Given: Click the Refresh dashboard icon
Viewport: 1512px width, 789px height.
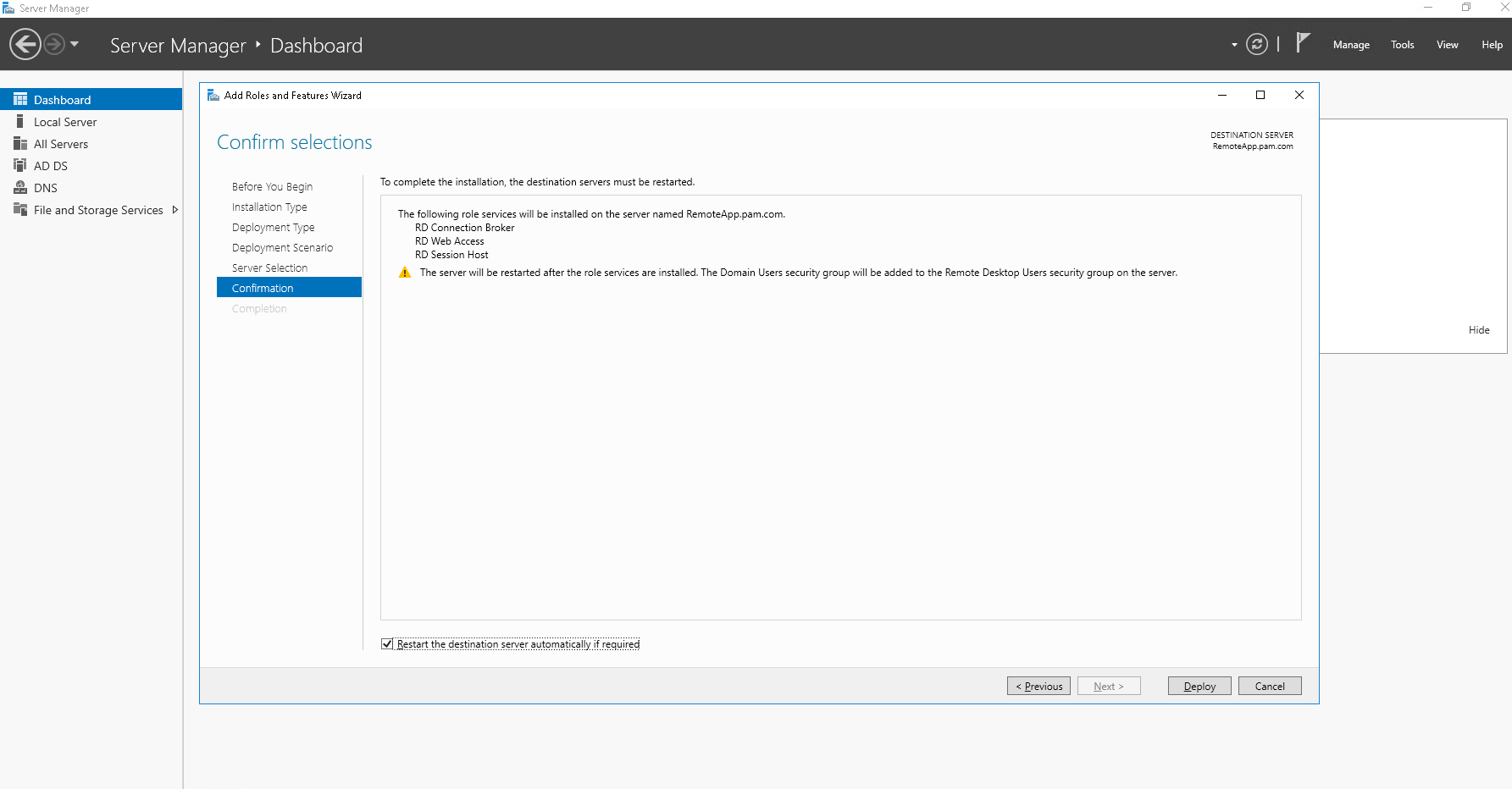Looking at the screenshot, I should tap(1257, 44).
